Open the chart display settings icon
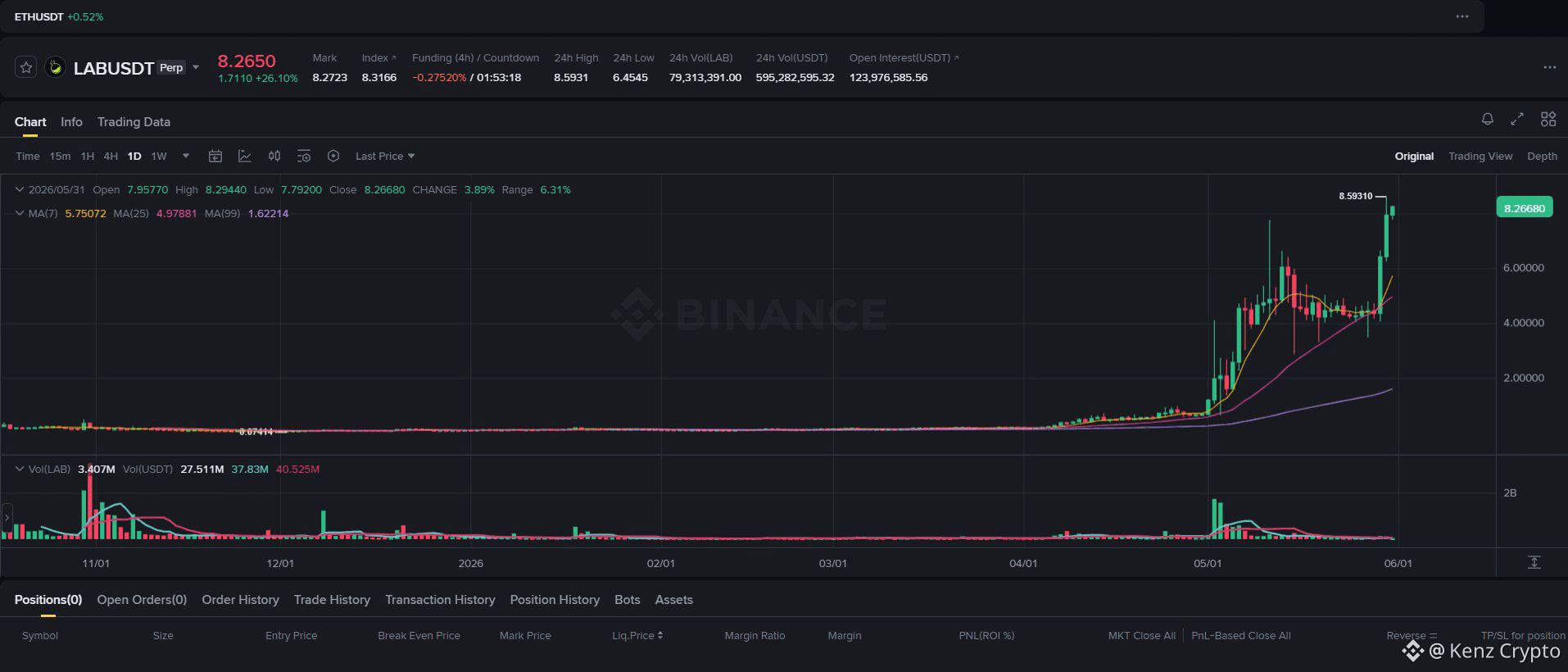 pos(304,156)
